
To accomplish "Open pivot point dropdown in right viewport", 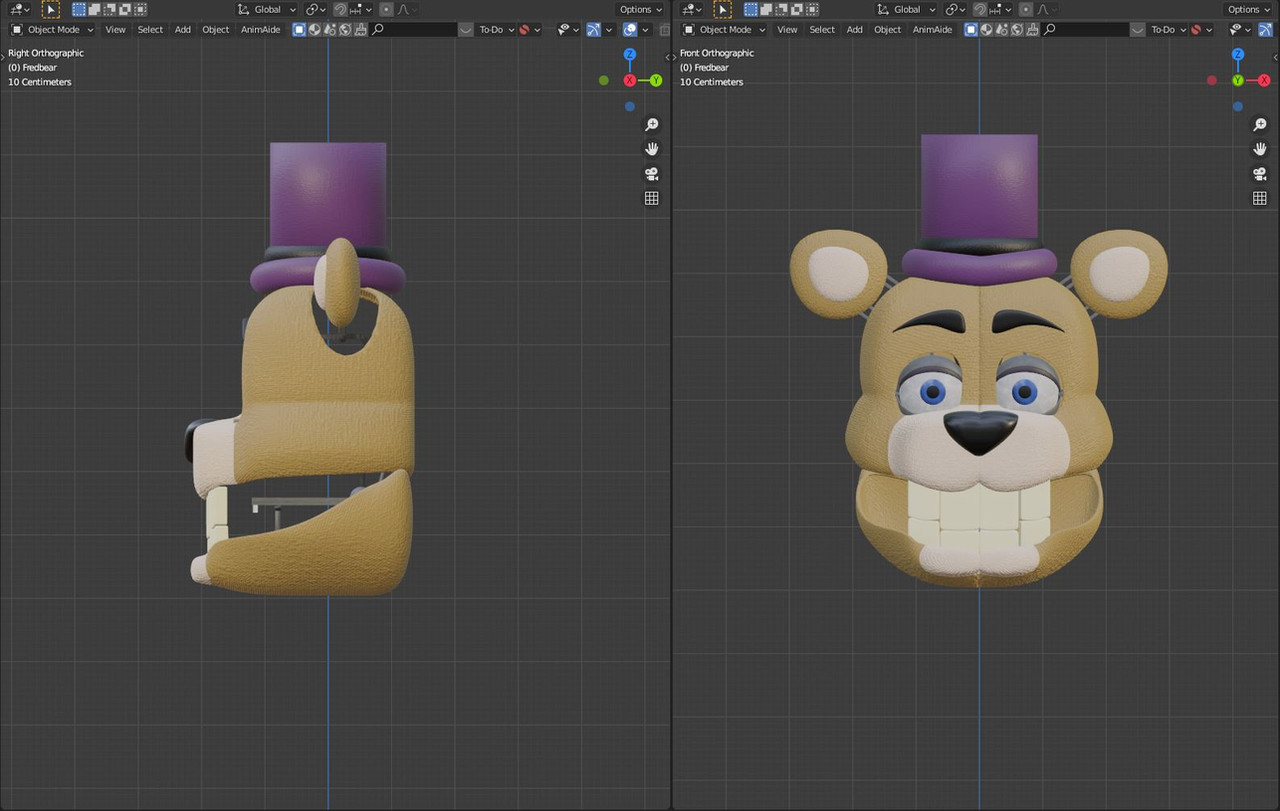I will point(316,9).
